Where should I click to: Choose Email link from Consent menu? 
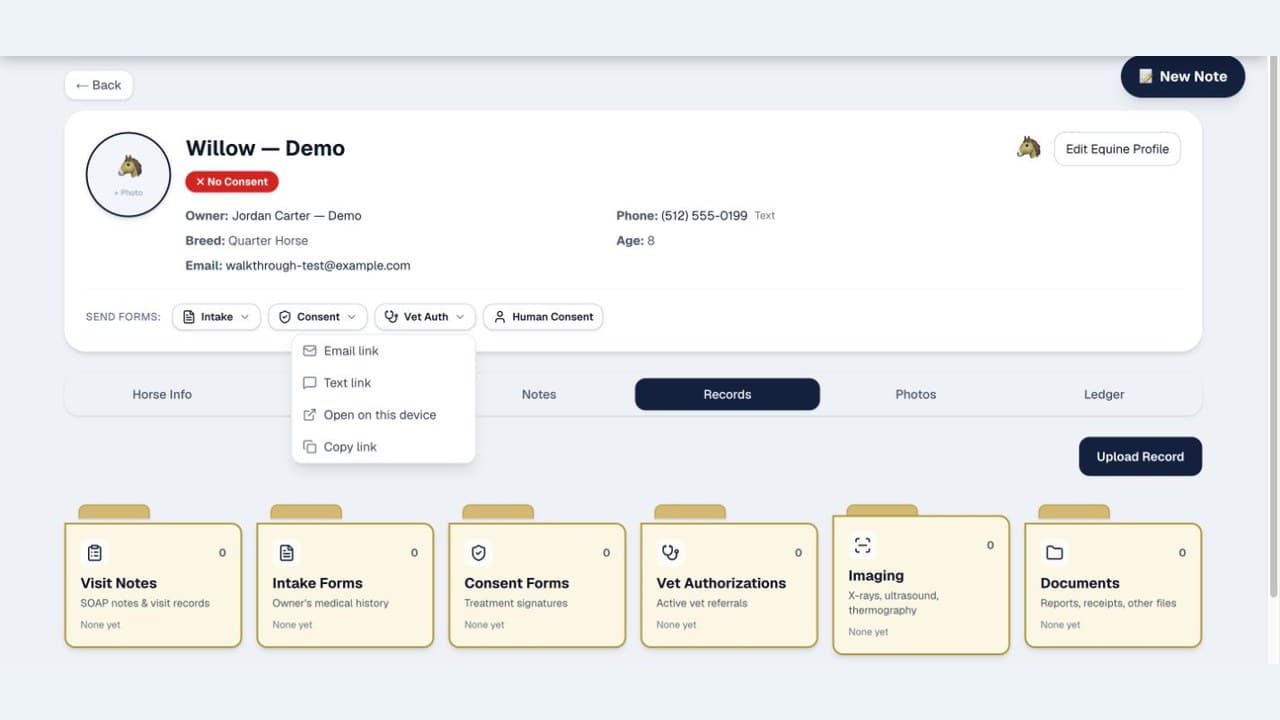[x=383, y=351]
